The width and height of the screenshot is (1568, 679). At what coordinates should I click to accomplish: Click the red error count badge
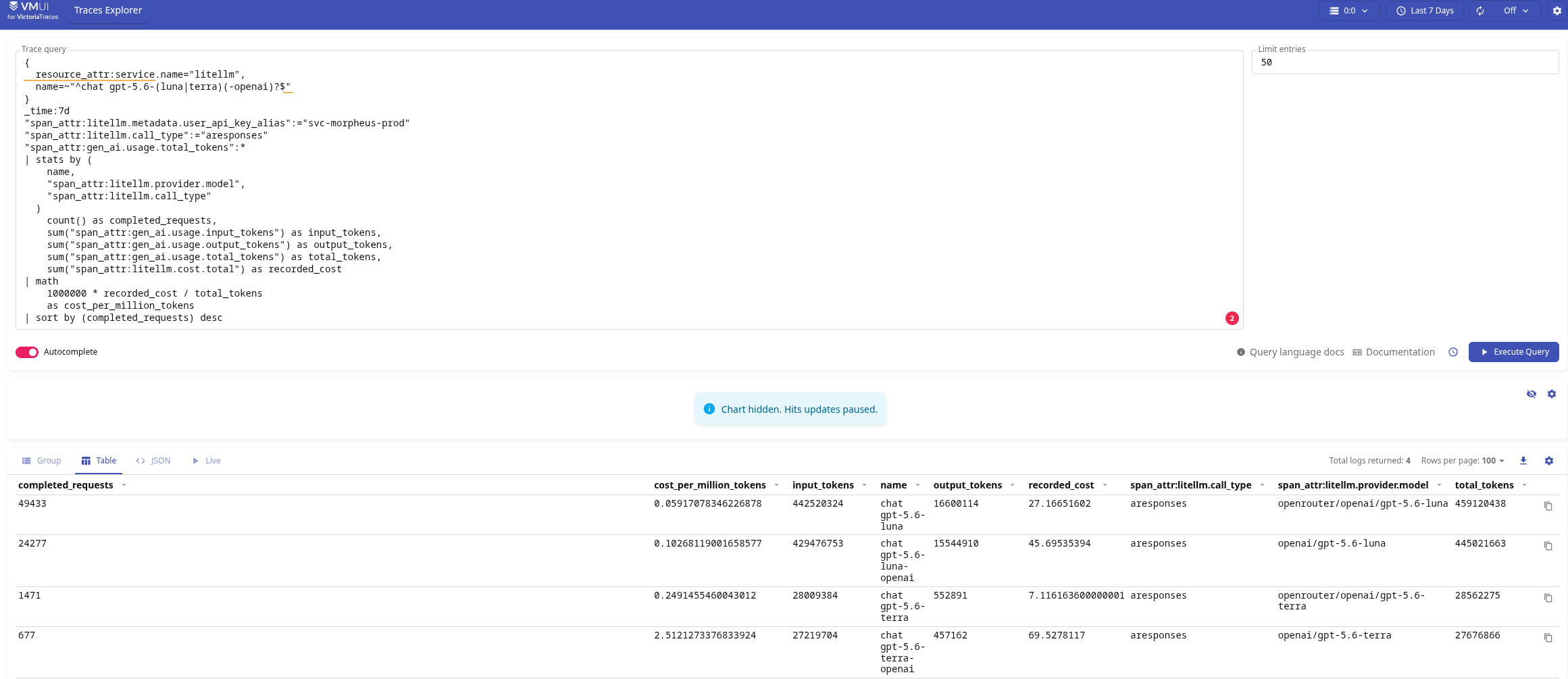click(x=1232, y=318)
